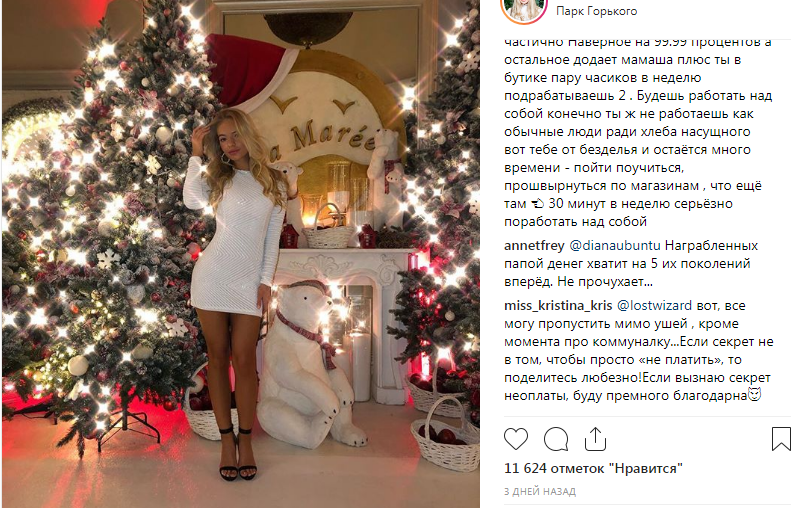Open the Парк Горького location link

(x=596, y=11)
